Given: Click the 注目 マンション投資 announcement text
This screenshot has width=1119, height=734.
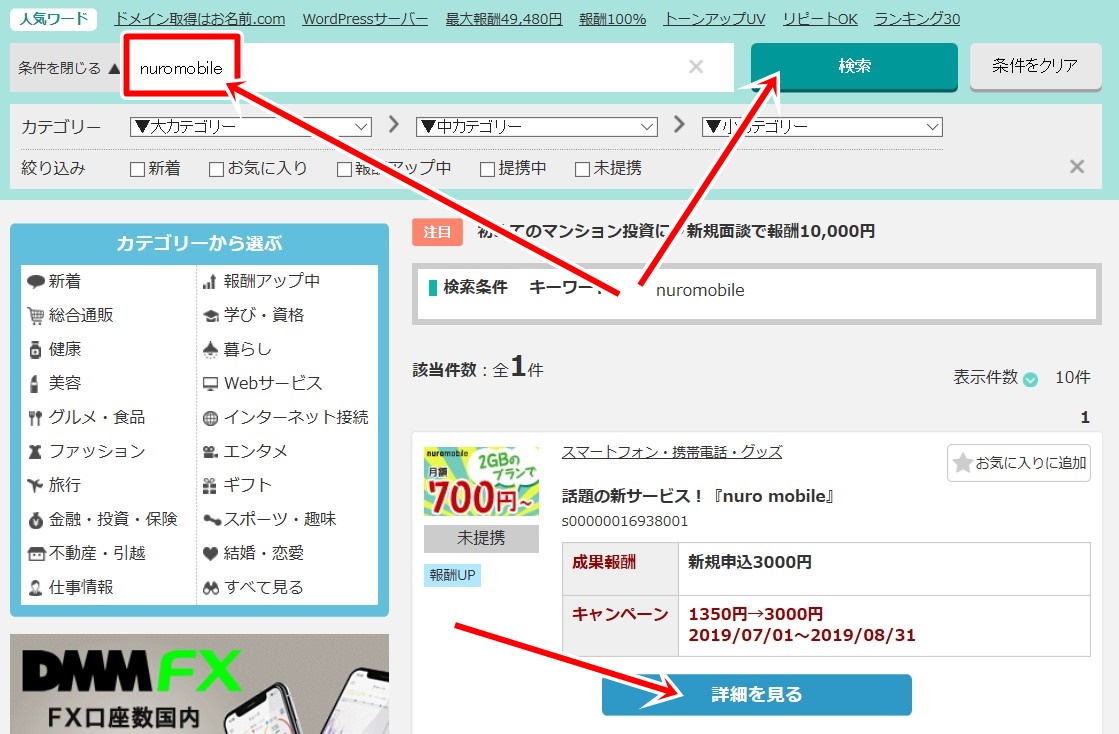Looking at the screenshot, I should [676, 231].
